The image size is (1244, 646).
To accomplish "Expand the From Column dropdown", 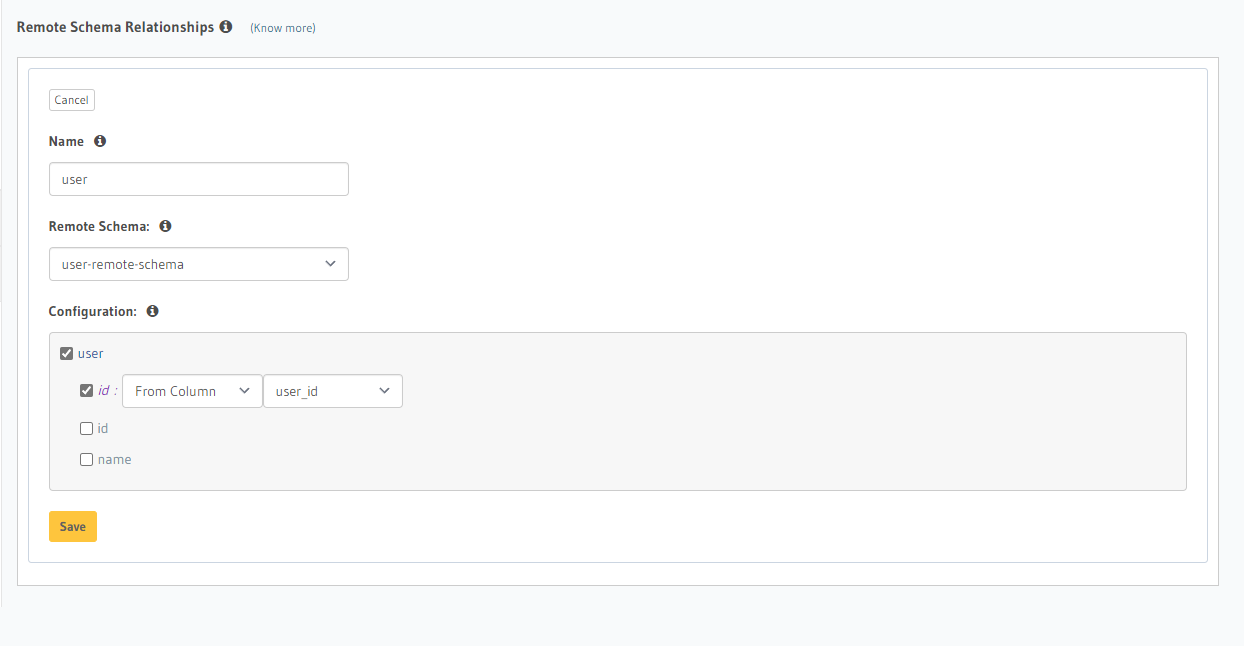I will pyautogui.click(x=192, y=391).
